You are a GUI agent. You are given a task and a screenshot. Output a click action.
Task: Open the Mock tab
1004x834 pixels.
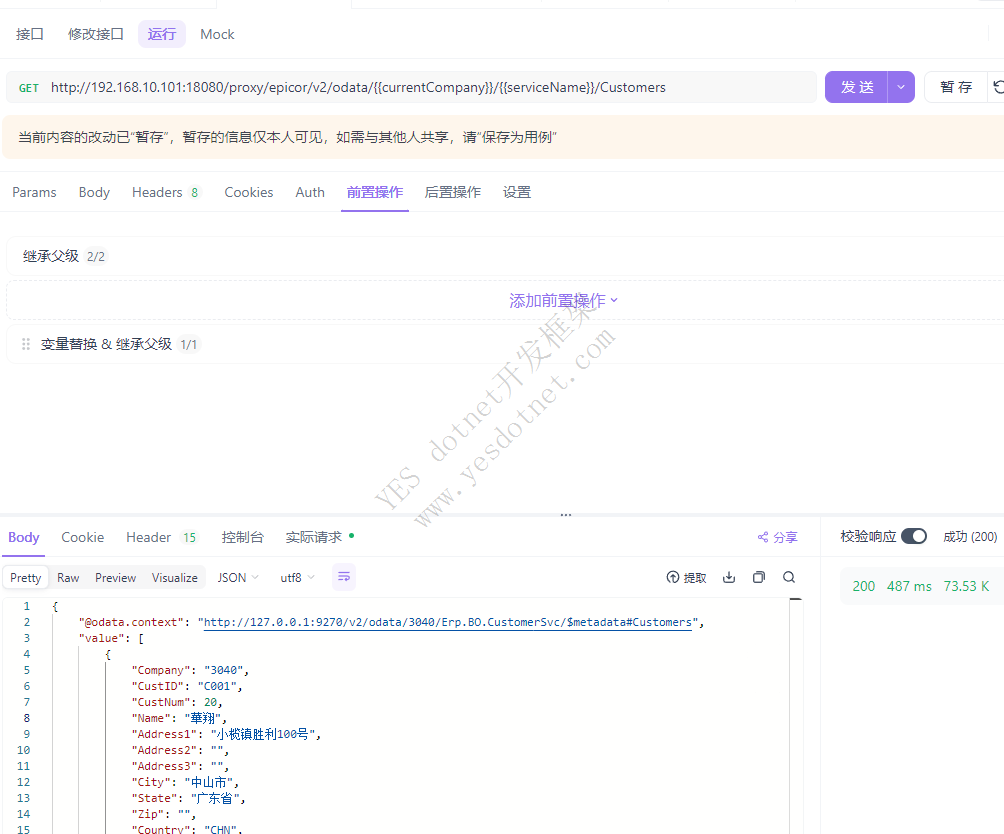coord(217,35)
